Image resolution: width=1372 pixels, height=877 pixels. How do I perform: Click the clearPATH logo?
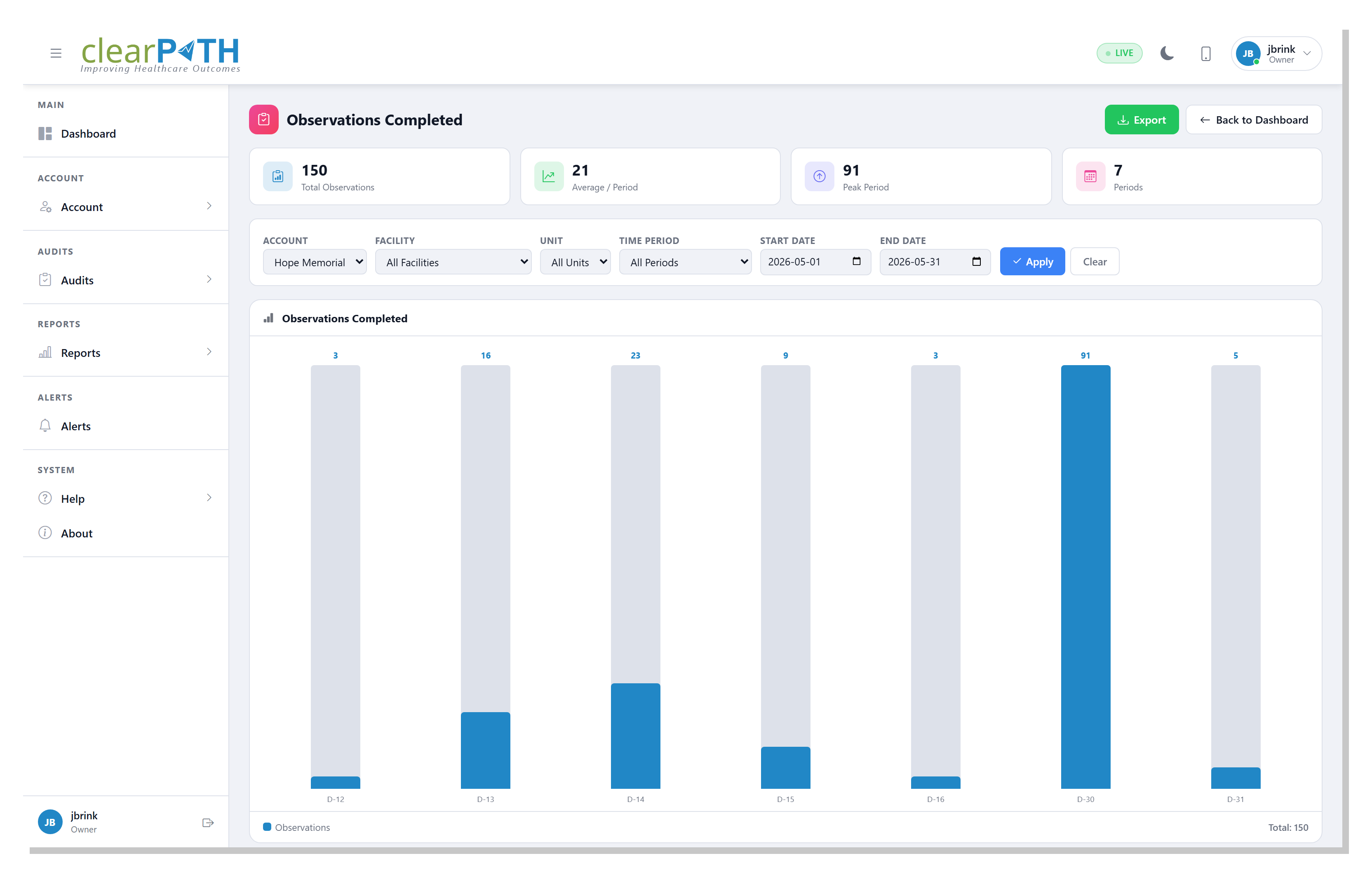(x=160, y=55)
